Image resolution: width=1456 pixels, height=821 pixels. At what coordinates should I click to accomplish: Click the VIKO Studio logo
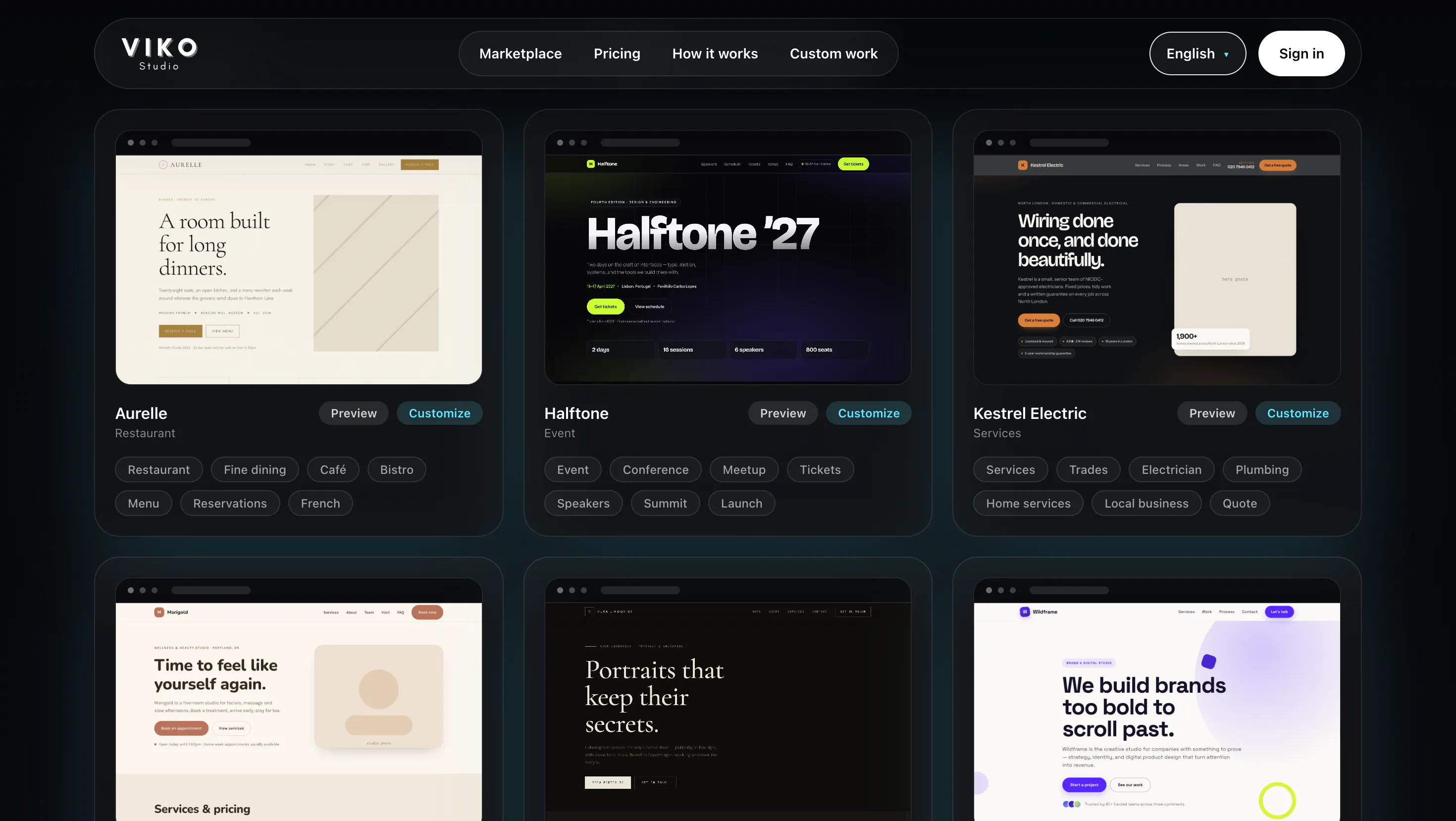159,53
